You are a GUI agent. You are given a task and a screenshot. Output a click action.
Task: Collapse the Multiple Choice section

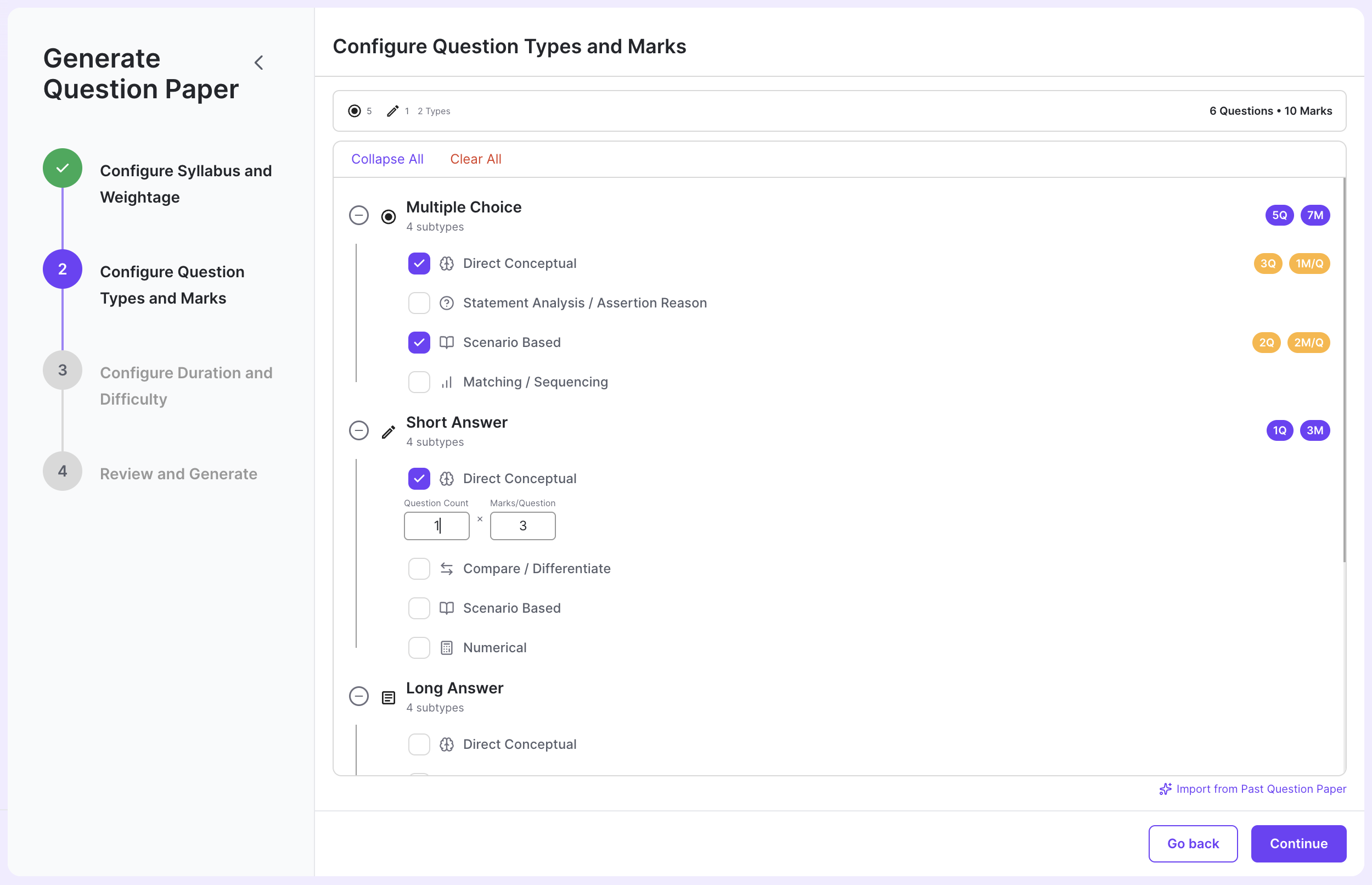coord(359,215)
